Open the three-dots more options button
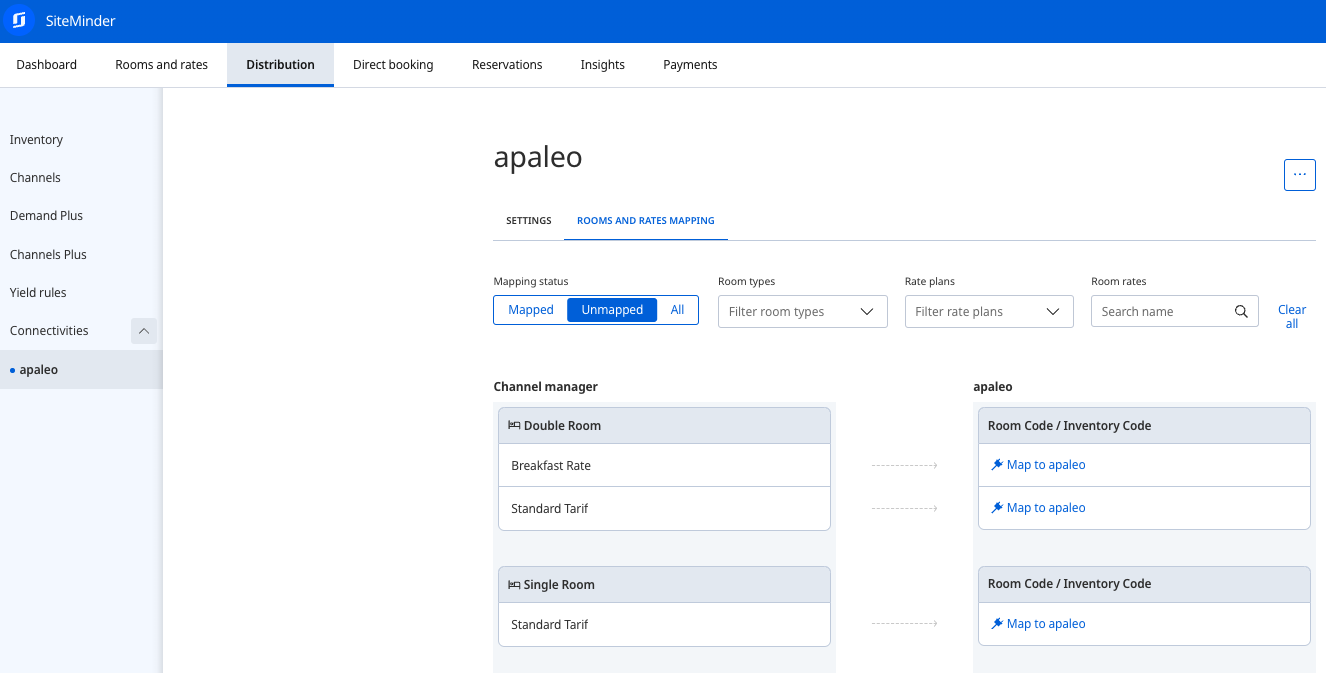The width and height of the screenshot is (1326, 673). pos(1299,174)
